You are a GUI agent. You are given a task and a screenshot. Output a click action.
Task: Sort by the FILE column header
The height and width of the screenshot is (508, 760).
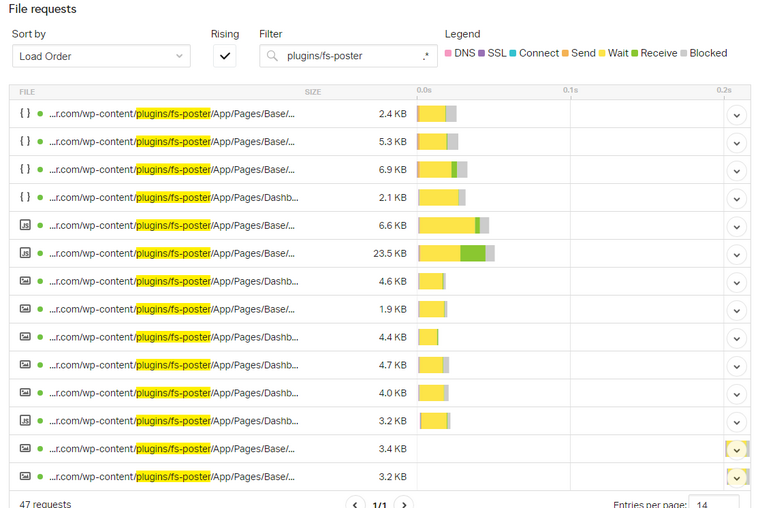tap(27, 91)
